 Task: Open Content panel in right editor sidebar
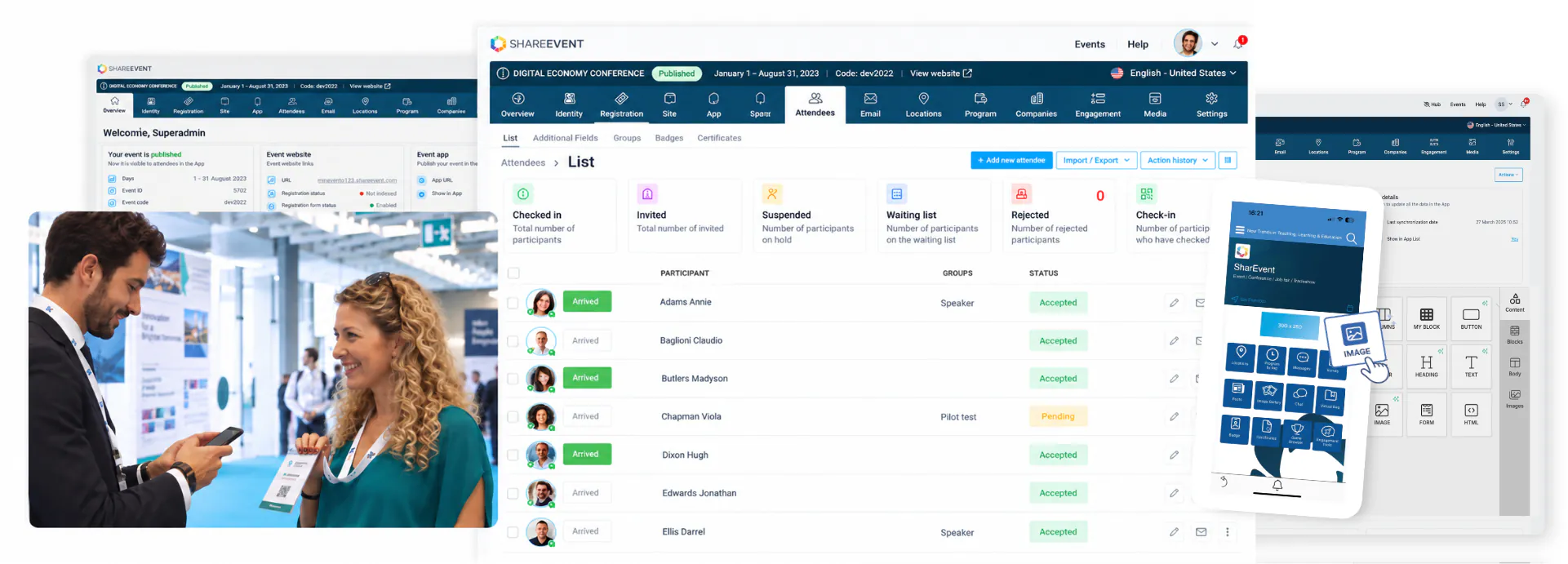point(1515,303)
